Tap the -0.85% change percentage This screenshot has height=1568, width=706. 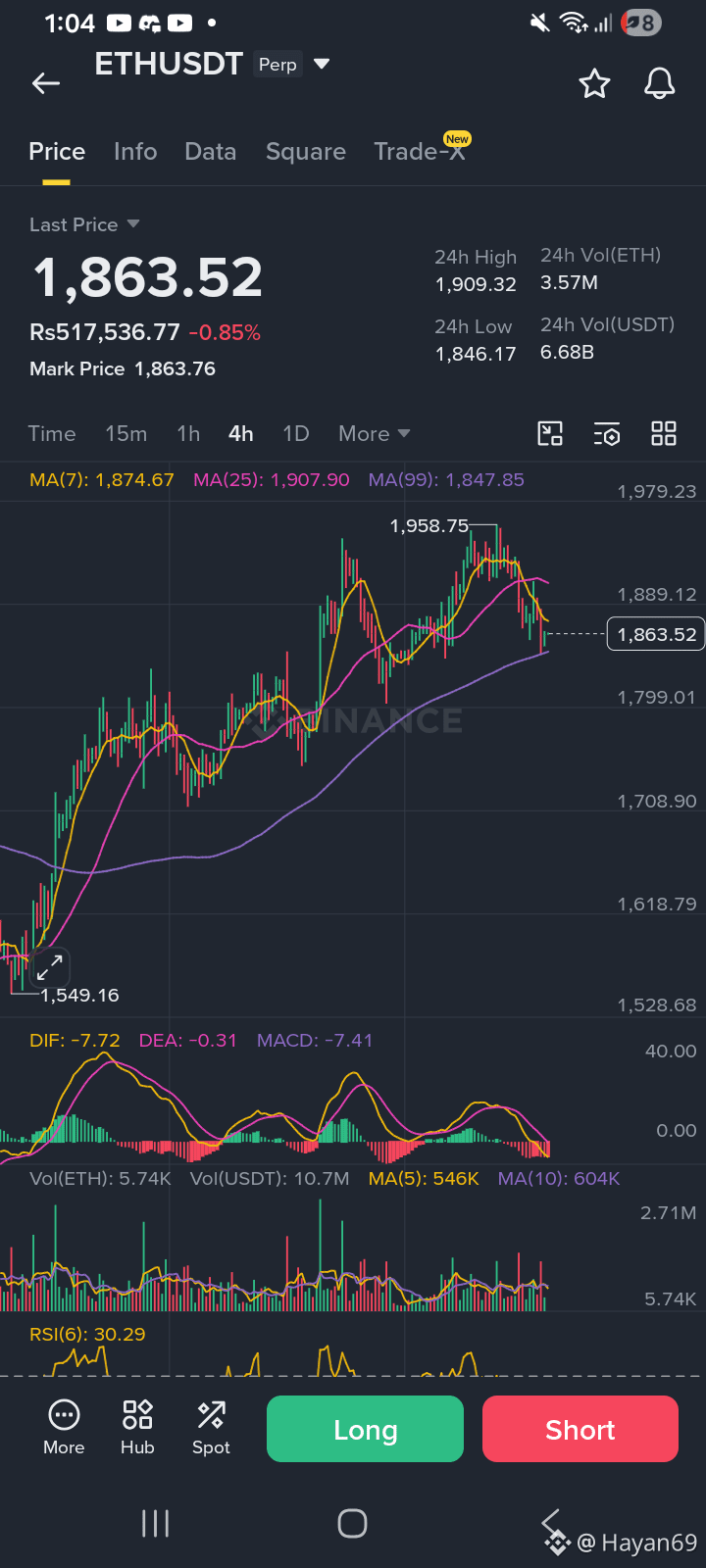coord(225,333)
